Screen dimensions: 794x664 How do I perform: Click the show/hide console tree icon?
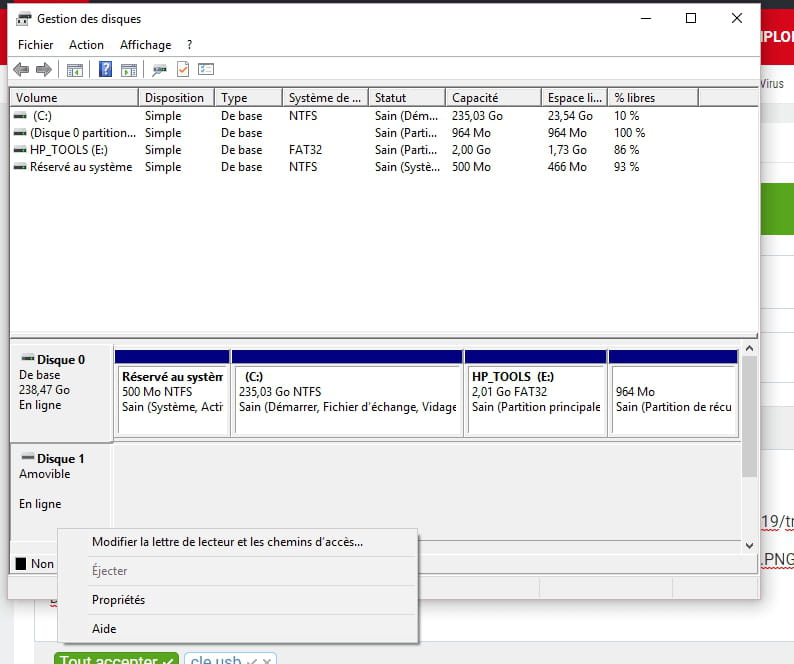74,70
